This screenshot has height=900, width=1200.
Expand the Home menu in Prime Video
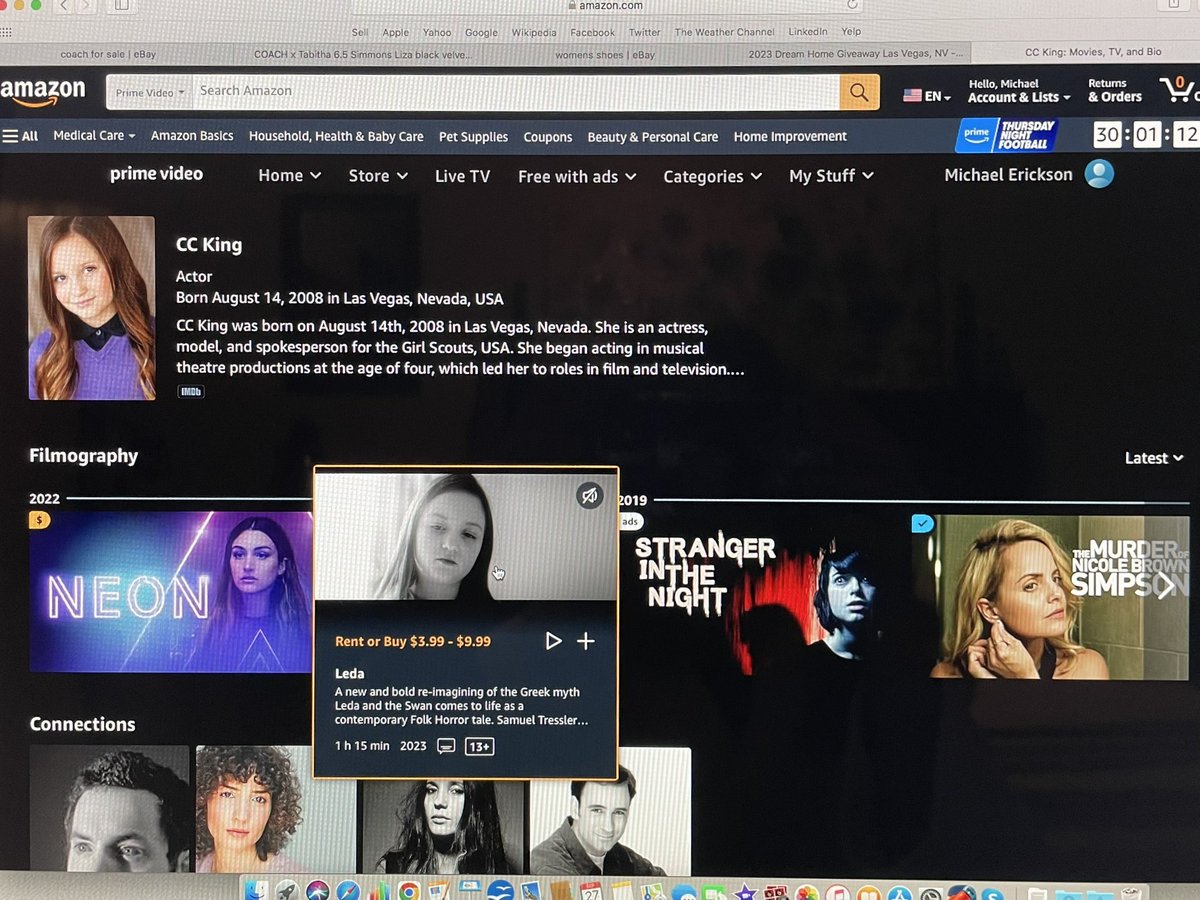point(289,176)
